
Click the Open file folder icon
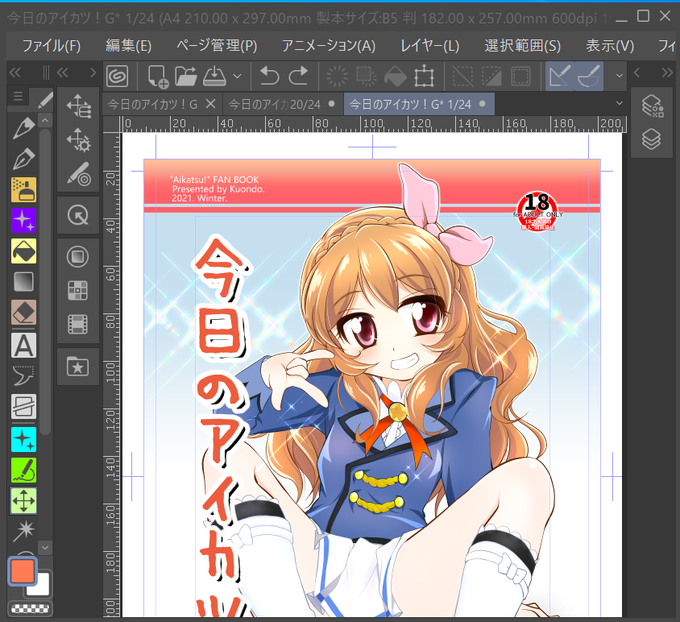pyautogui.click(x=186, y=76)
